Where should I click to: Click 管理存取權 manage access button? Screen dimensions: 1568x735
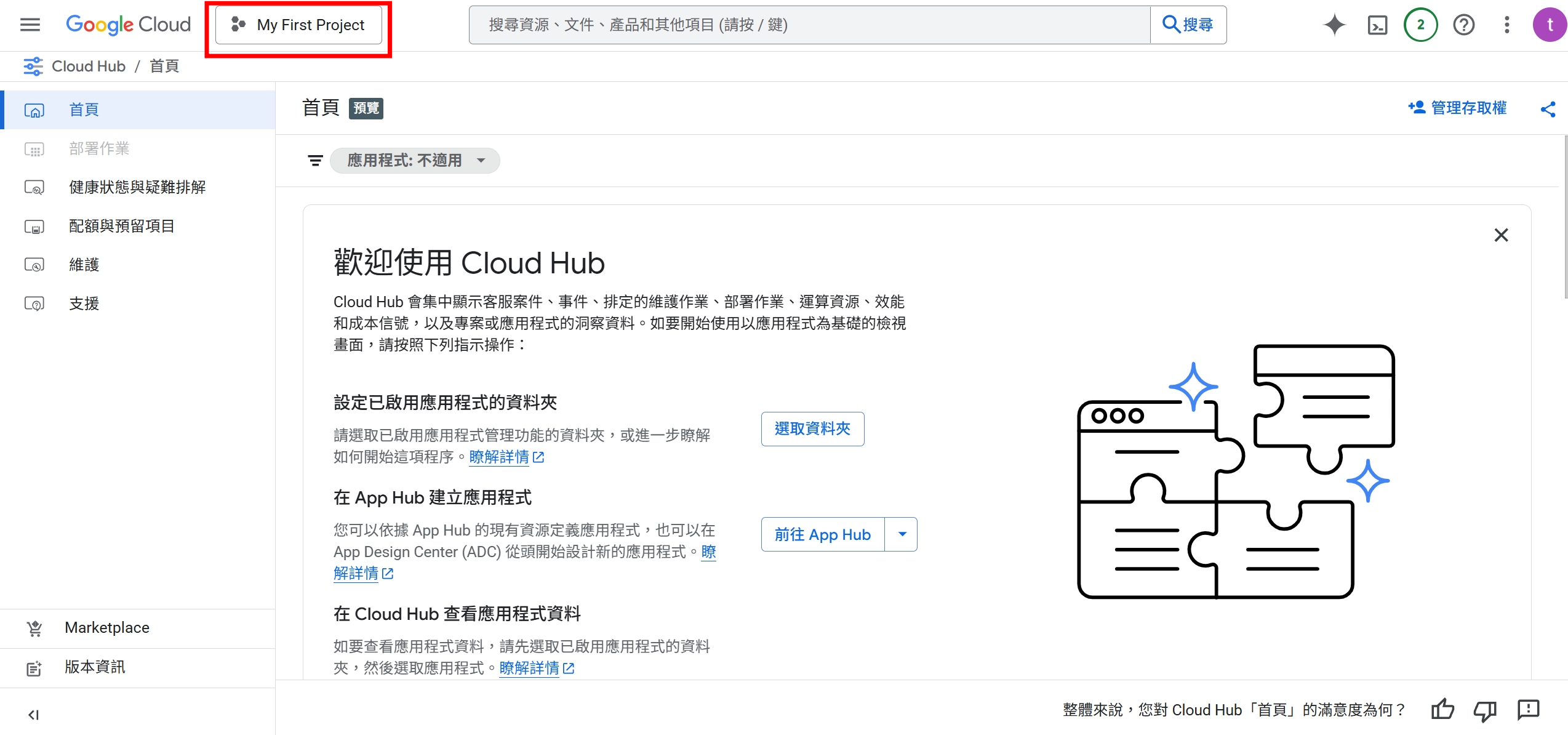(1457, 108)
